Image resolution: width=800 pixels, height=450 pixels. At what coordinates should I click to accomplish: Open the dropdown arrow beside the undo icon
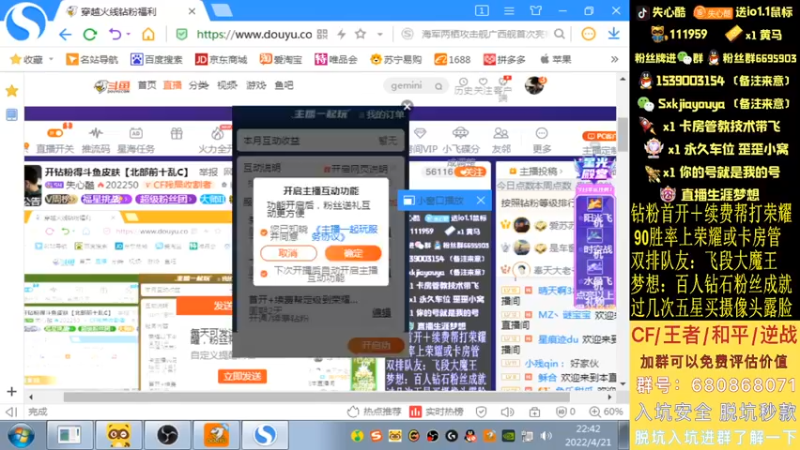tap(128, 34)
